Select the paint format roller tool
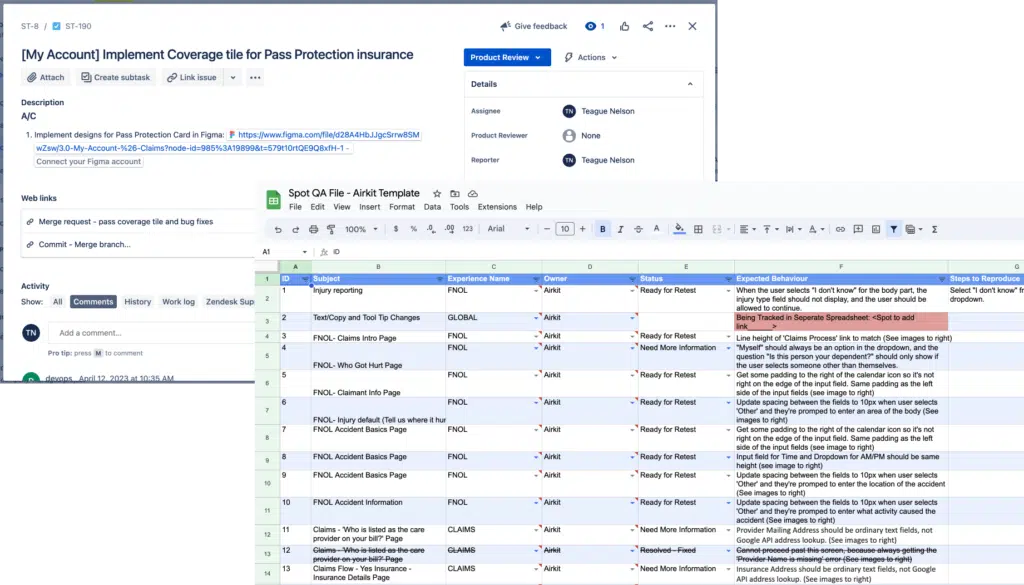Viewport: 1024px width, 585px height. [331, 230]
